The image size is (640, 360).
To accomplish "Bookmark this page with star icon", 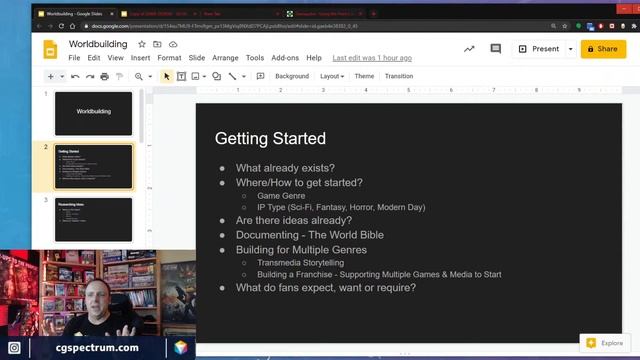I will [x=564, y=26].
